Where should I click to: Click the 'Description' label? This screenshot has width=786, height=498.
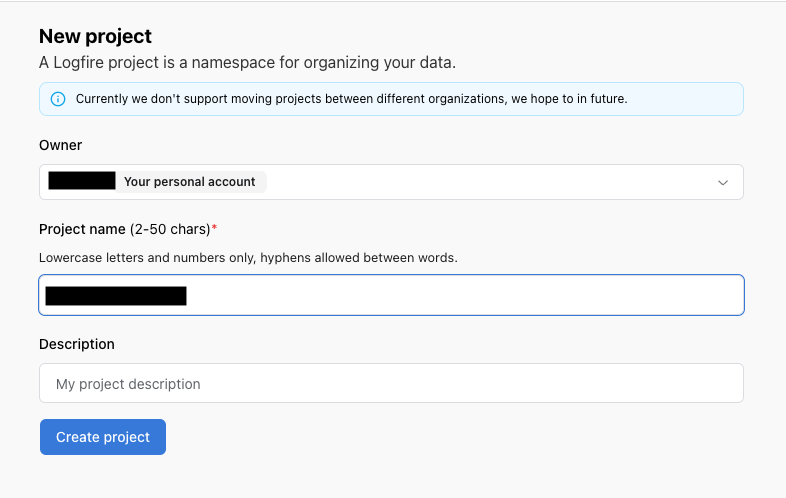coord(77,344)
